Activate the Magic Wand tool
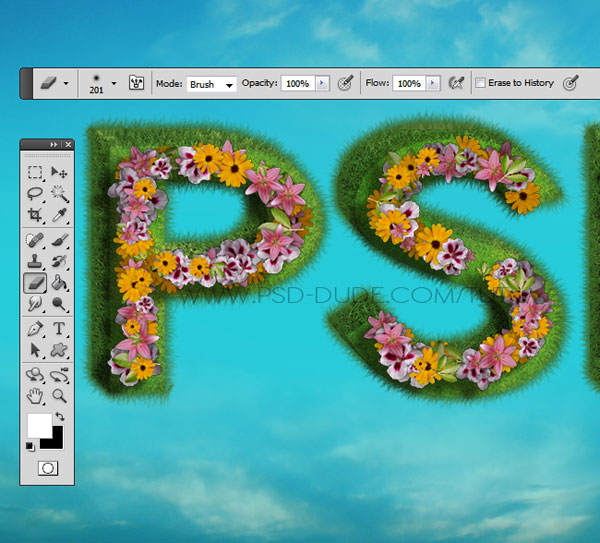600x543 pixels. click(x=59, y=193)
